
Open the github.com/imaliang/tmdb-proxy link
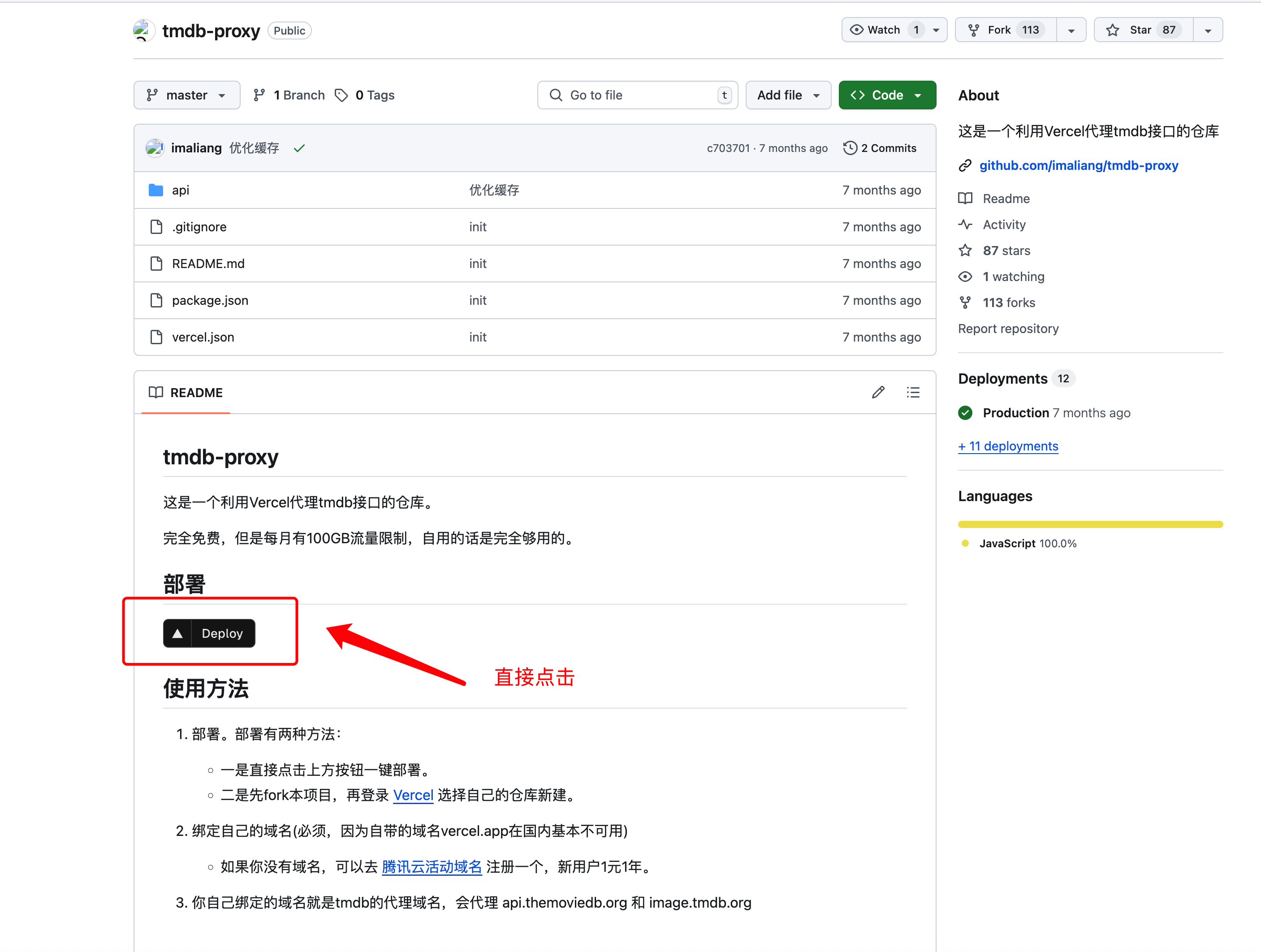pyautogui.click(x=1078, y=165)
